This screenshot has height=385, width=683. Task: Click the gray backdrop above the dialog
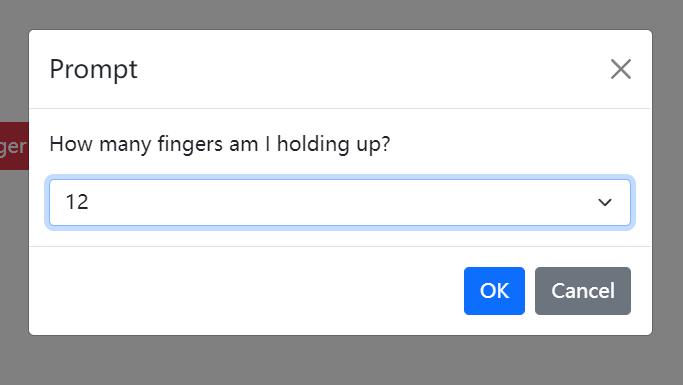coord(340,14)
